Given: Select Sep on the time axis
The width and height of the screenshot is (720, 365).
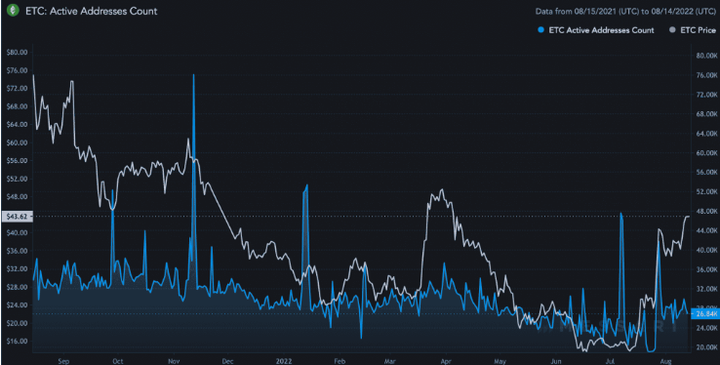Looking at the screenshot, I should point(63,360).
